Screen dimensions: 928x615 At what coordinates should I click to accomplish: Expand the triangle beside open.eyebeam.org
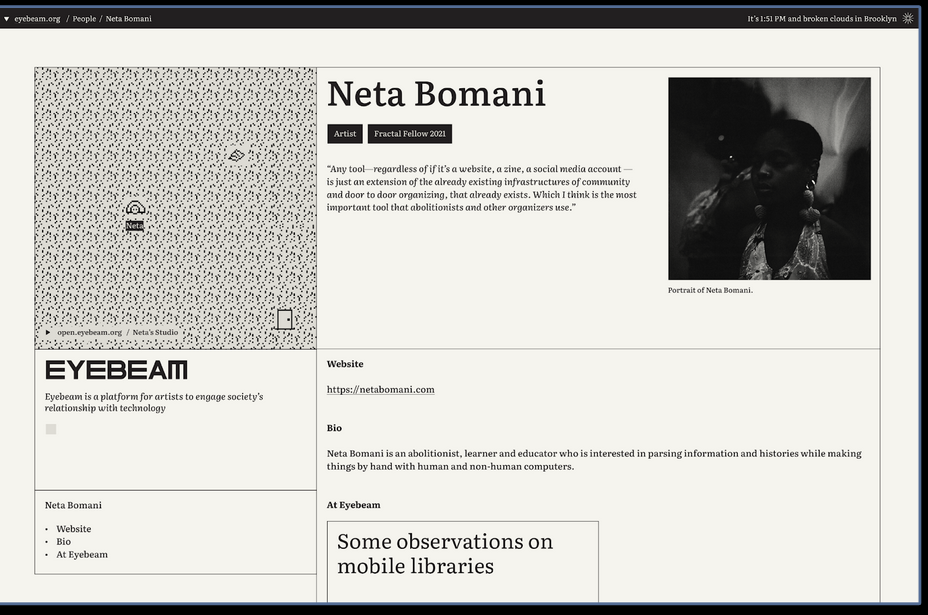coord(48,332)
